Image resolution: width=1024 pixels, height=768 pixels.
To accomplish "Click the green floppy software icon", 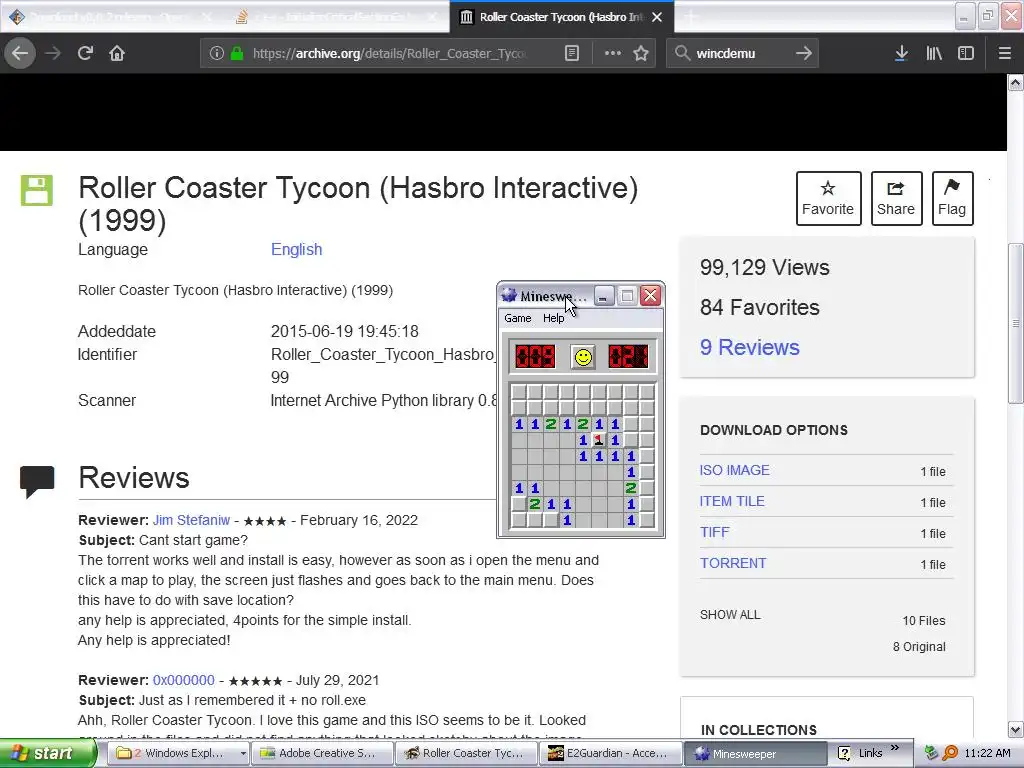I will click(x=37, y=190).
